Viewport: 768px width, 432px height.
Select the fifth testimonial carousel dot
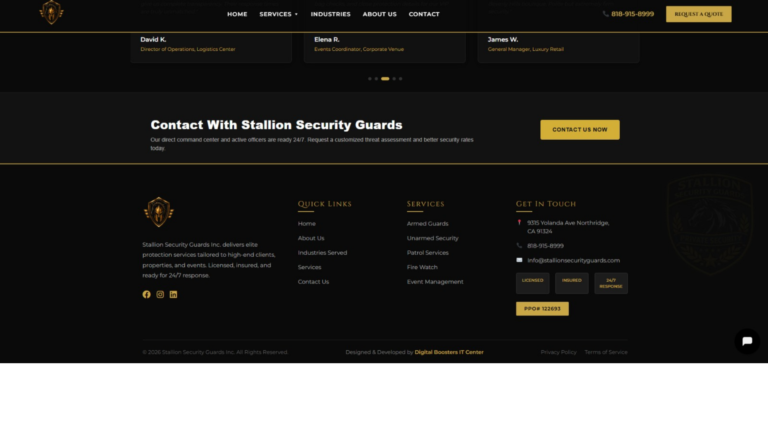(401, 78)
